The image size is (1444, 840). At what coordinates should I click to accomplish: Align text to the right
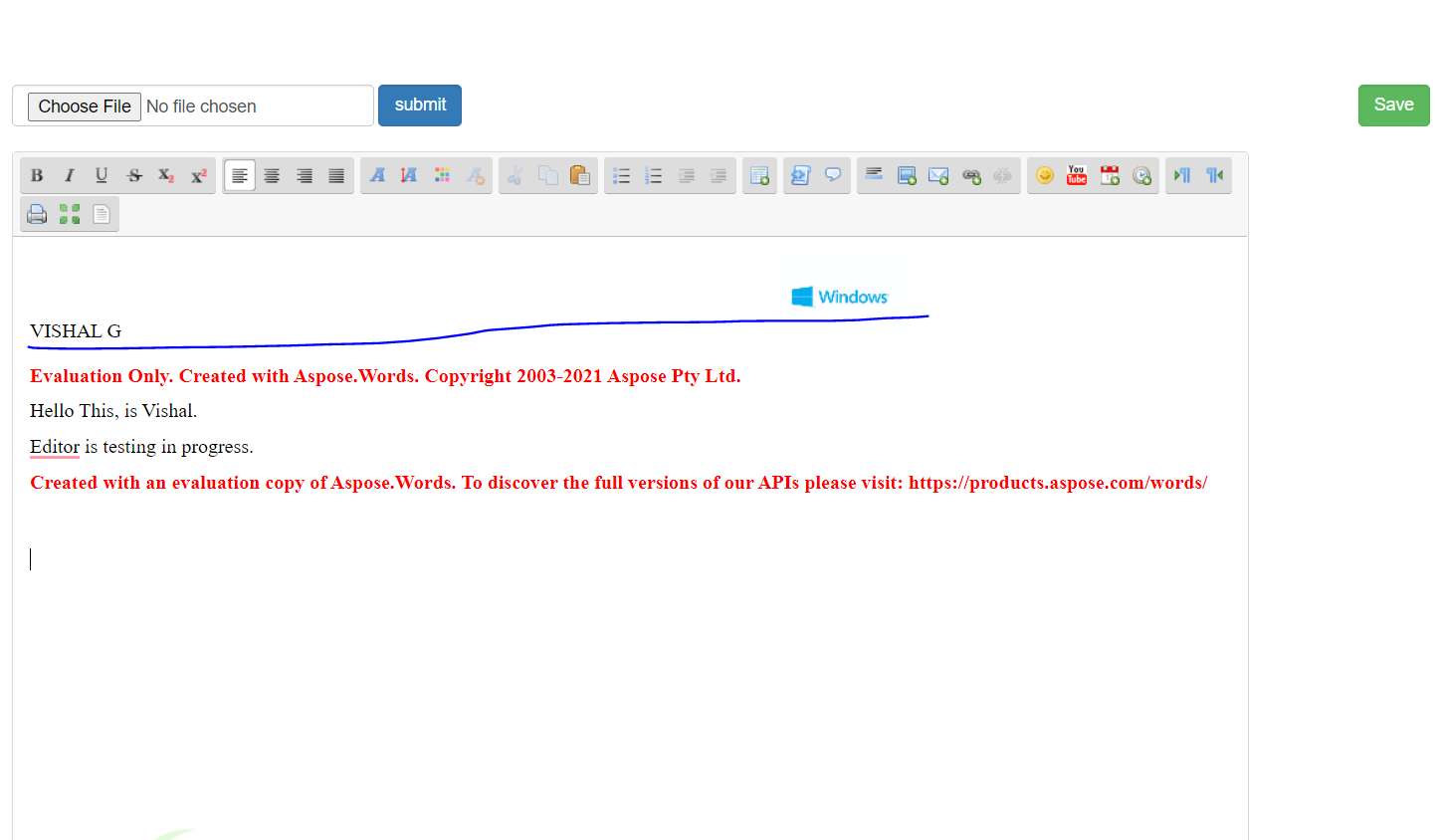click(305, 176)
